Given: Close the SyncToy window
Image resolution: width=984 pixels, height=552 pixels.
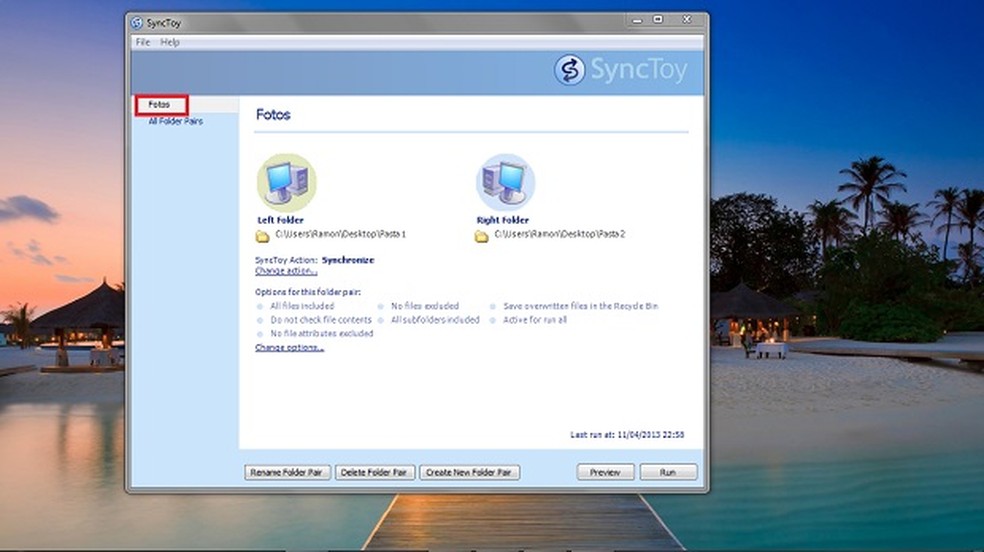Looking at the screenshot, I should 687,20.
